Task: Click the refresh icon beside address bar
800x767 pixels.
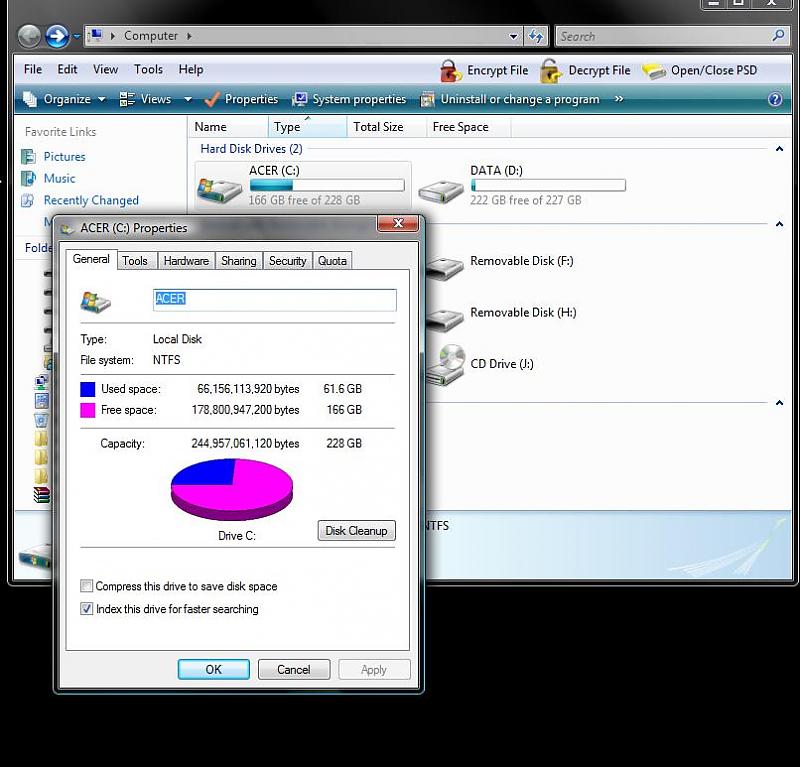Action: point(536,36)
